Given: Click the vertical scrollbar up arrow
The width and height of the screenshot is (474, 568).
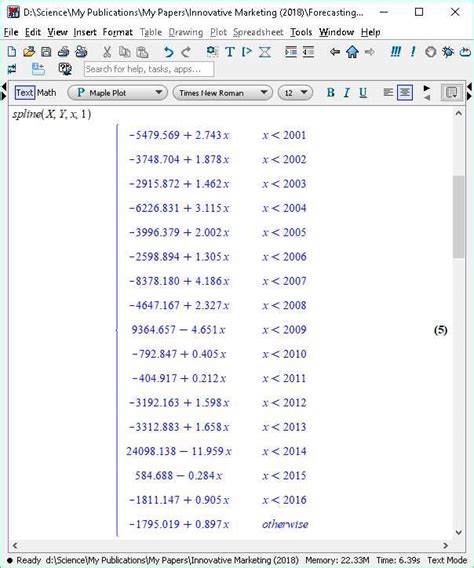Looking at the screenshot, I should click(458, 113).
